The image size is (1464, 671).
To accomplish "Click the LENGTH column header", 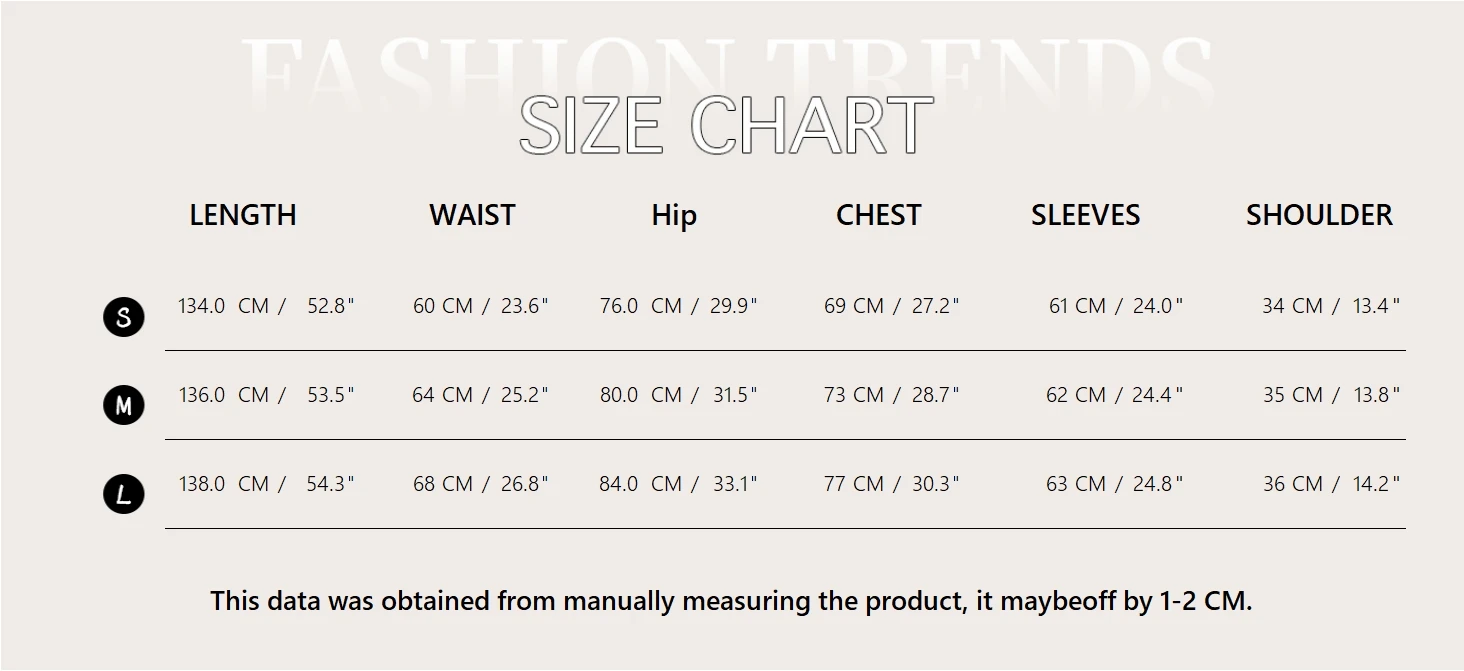I will 243,215.
